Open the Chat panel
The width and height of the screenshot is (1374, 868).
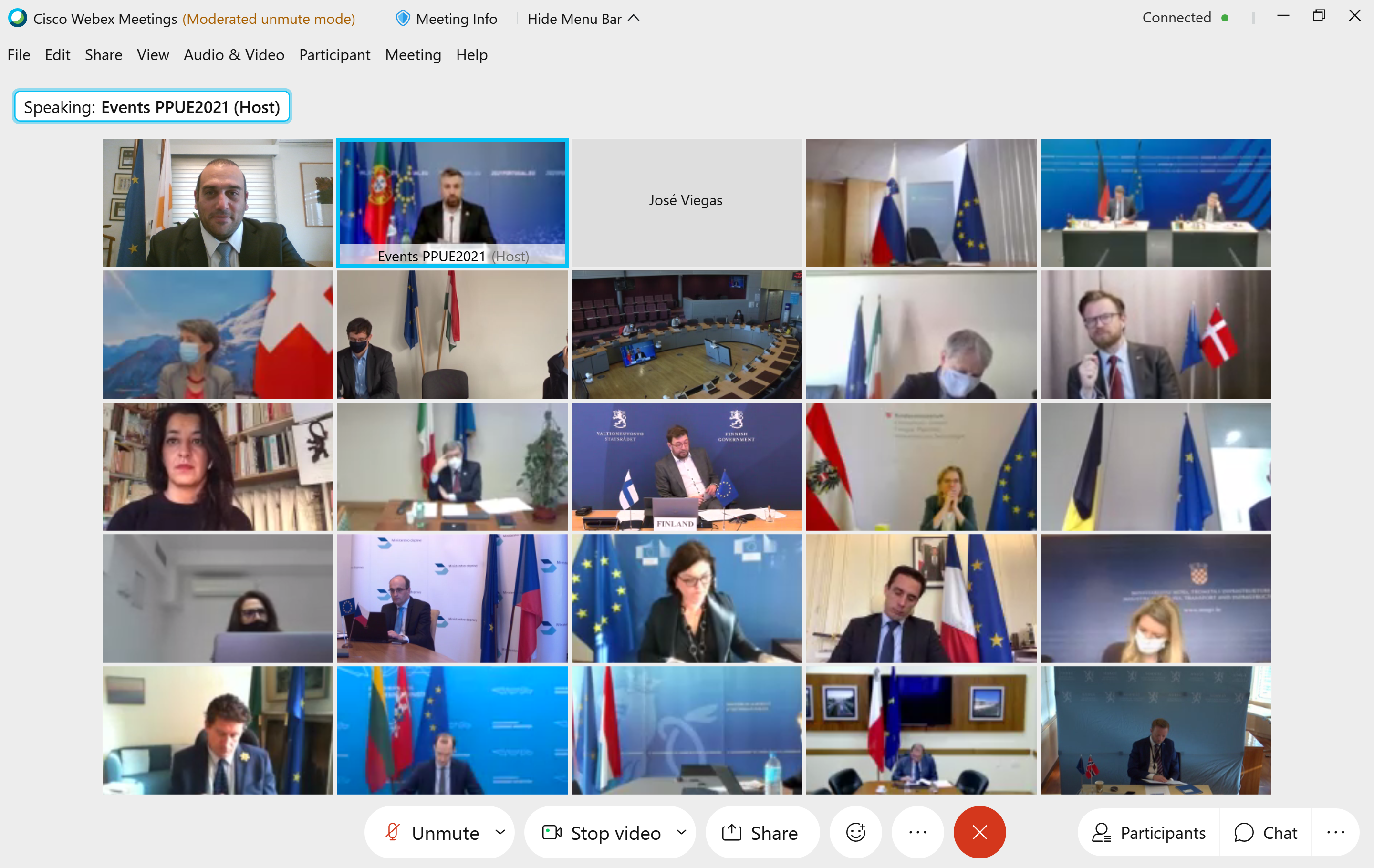[x=1266, y=833]
